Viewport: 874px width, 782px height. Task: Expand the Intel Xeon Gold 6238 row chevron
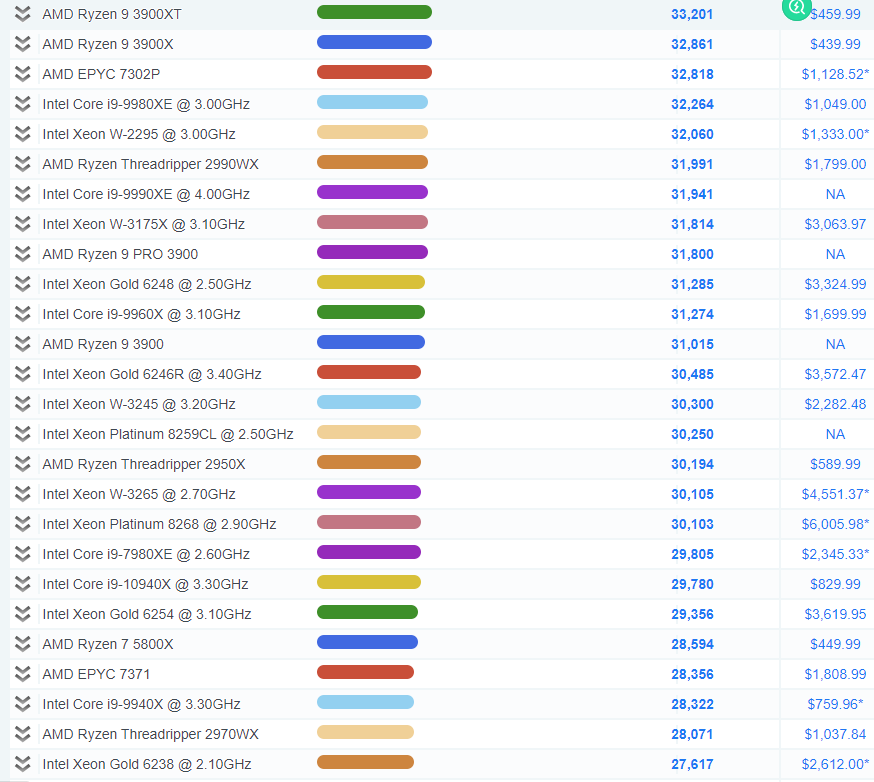click(x=22, y=764)
